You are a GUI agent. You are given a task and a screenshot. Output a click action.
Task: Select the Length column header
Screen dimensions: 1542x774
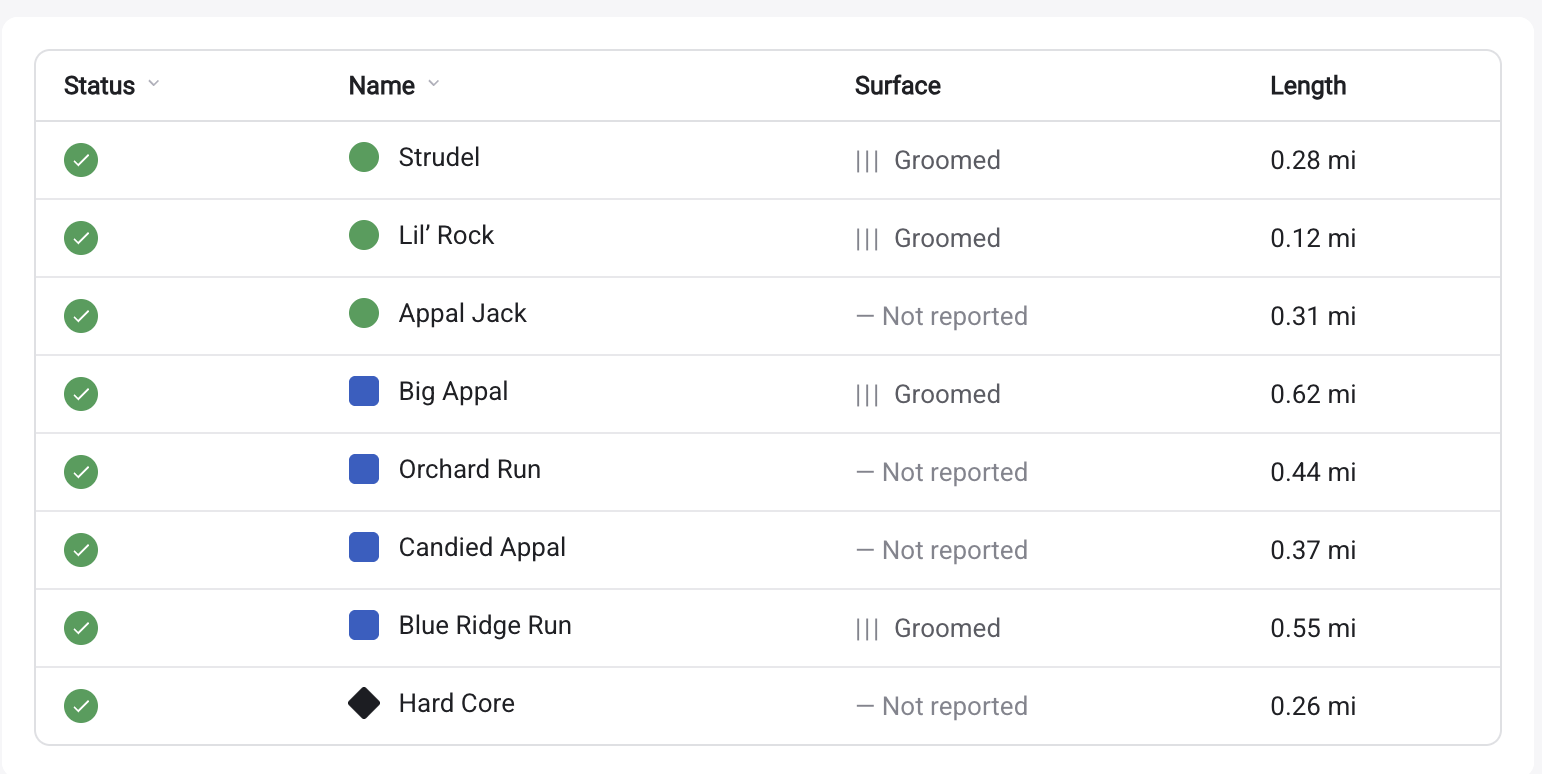[1308, 86]
